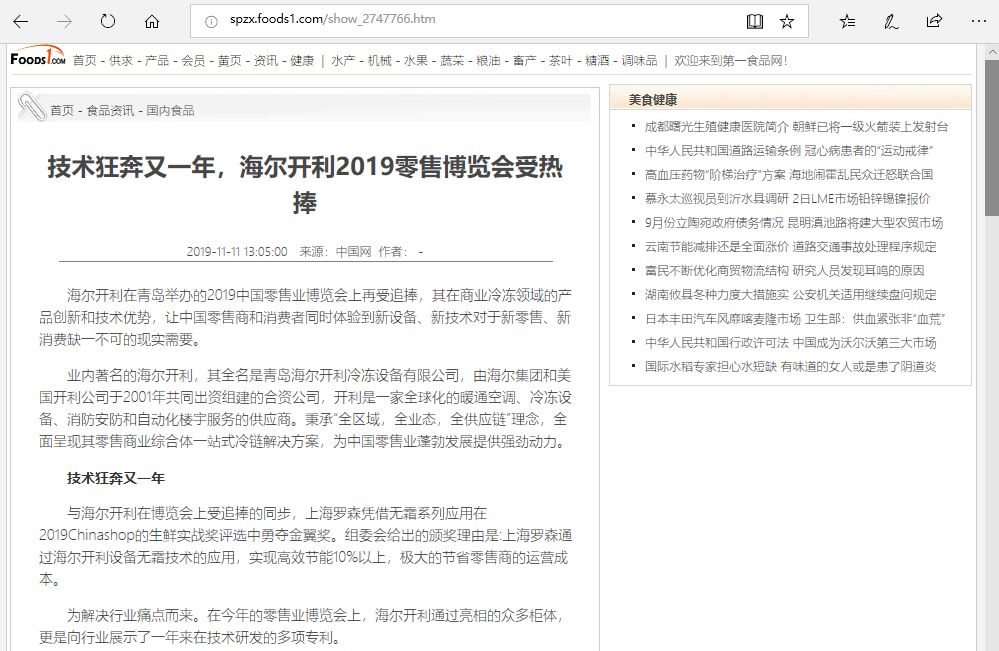Viewport: 999px width, 651px height.
Task: Click the browser forward arrow
Action: point(64,22)
